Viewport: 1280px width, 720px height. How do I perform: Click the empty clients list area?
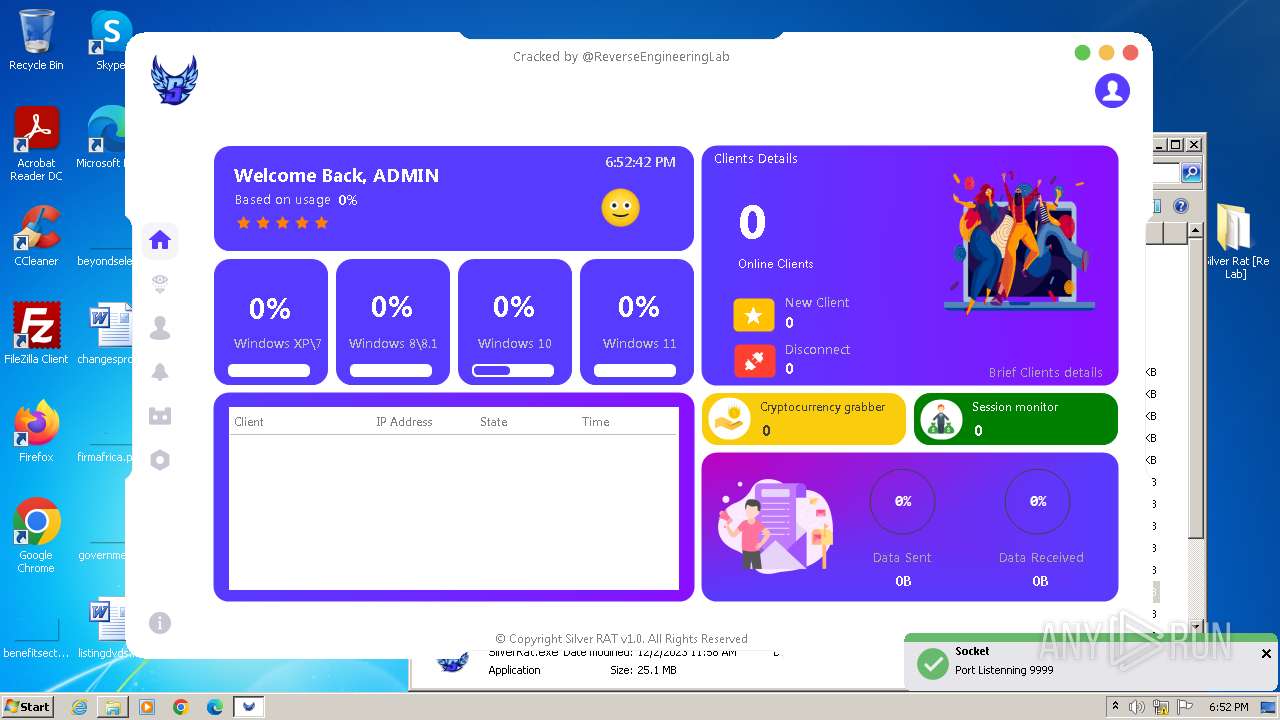tap(454, 512)
